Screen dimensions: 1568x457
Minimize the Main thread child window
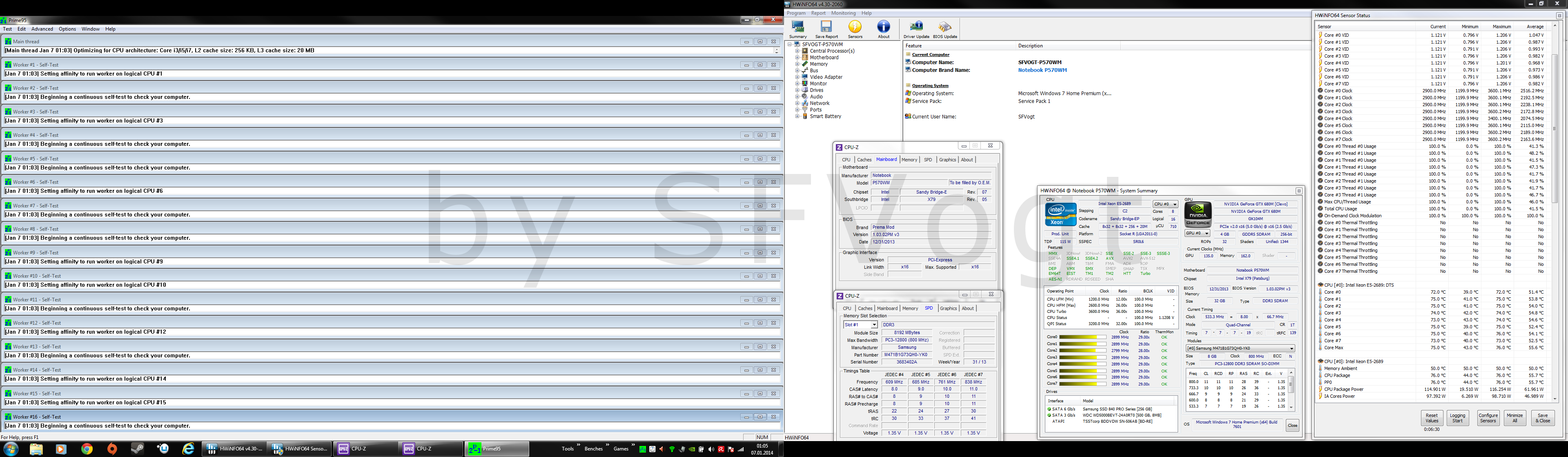746,41
